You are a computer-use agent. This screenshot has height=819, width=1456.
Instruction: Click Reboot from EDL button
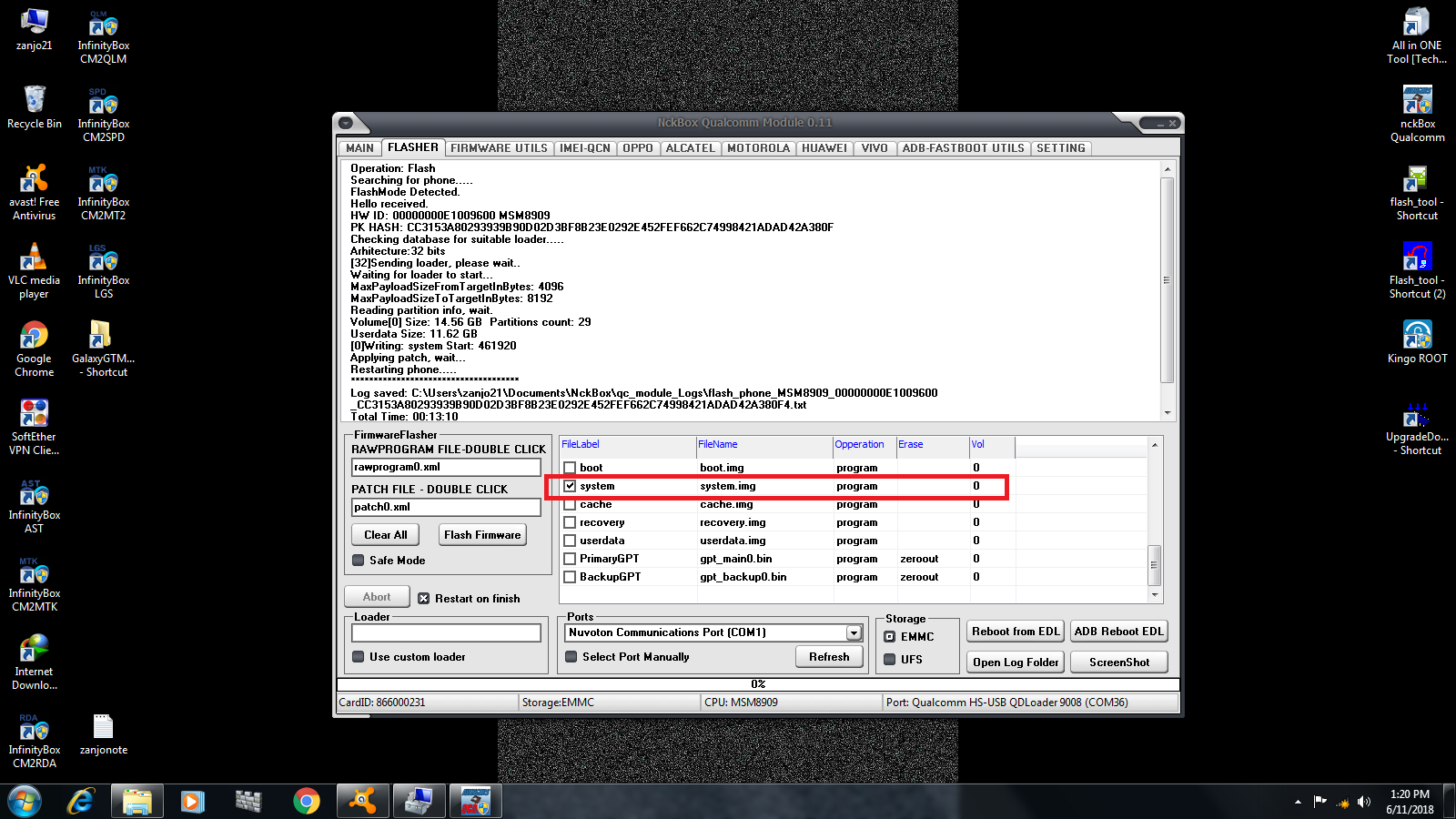(x=1016, y=632)
